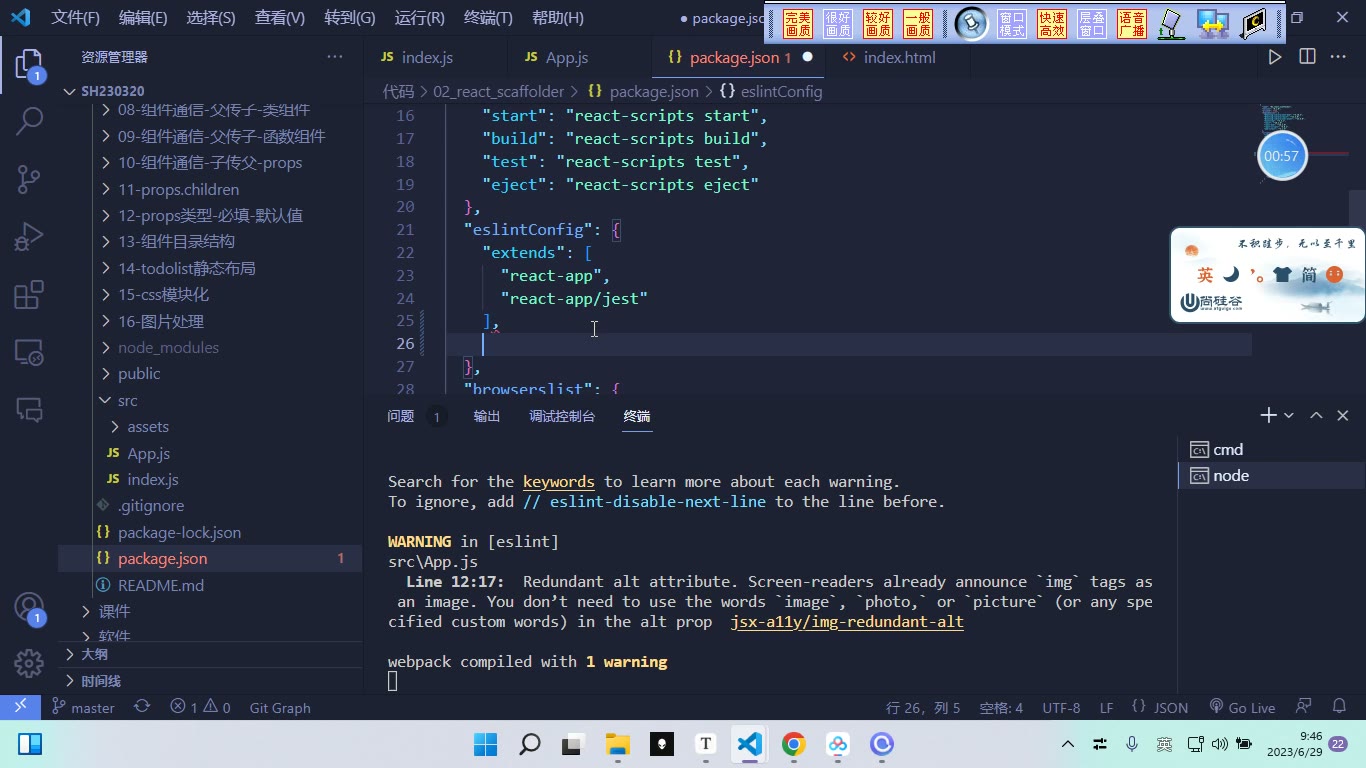The image size is (1366, 768).
Task: Open Windows Start menu
Action: pos(485,744)
